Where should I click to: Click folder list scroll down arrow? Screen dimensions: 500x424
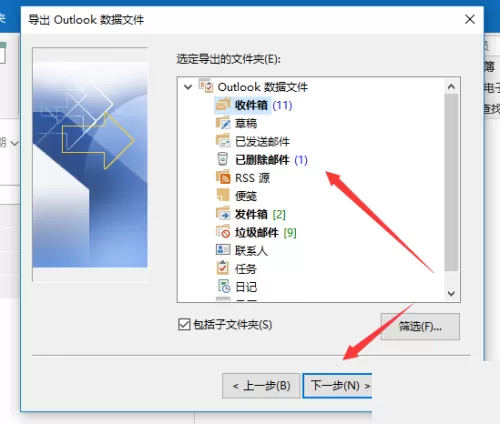point(451,294)
